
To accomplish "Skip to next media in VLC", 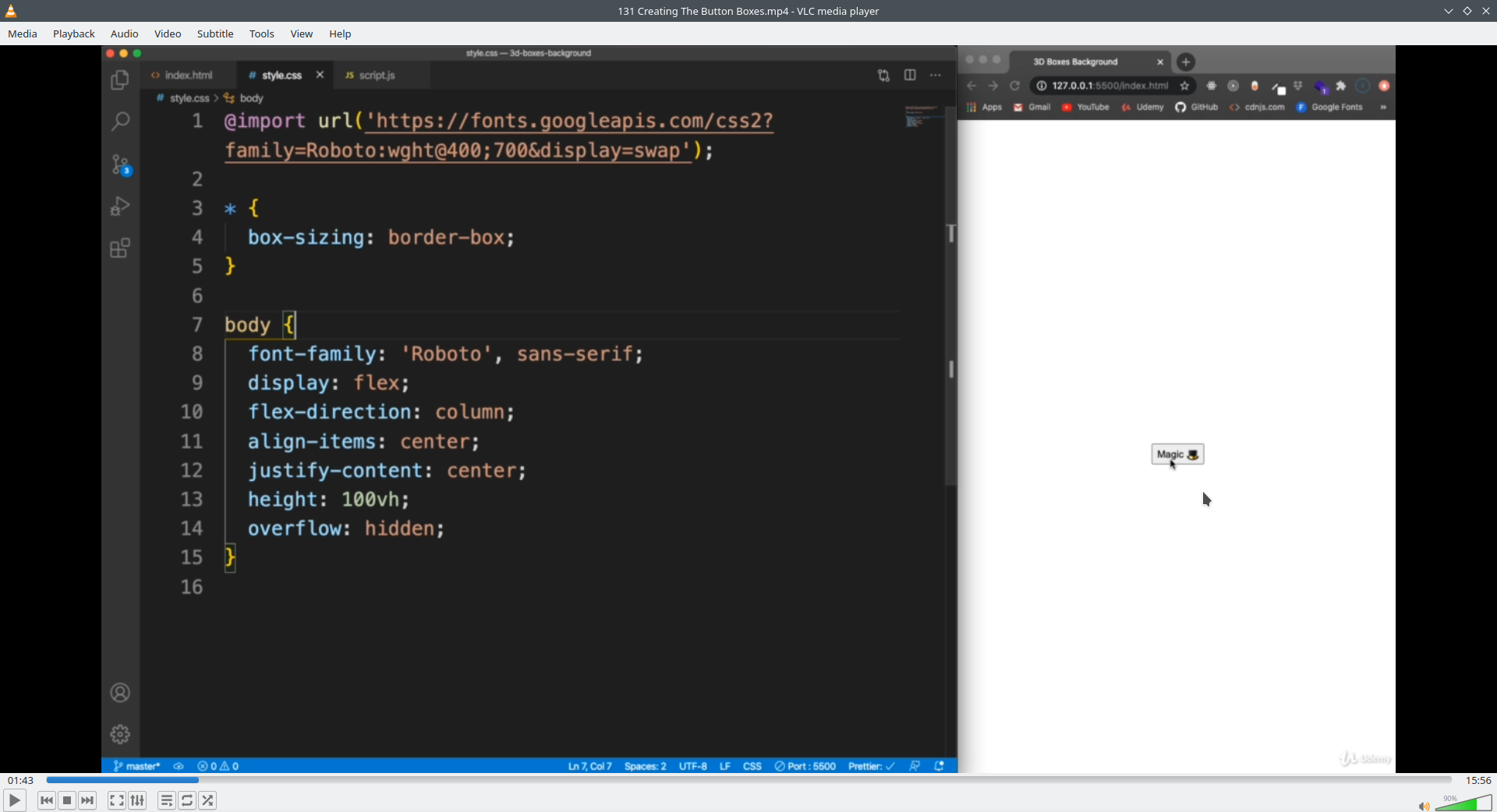I will coord(87,800).
